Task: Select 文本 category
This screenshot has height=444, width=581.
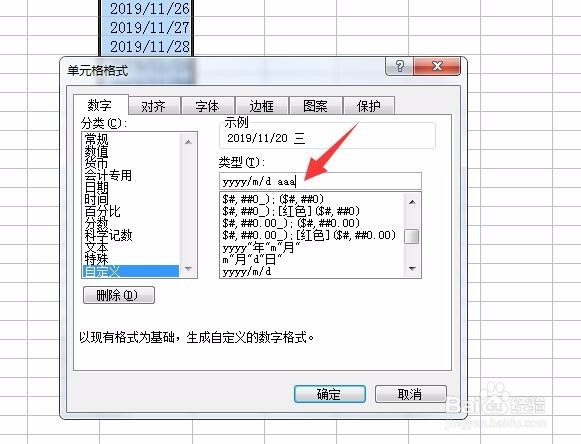Action: point(130,247)
